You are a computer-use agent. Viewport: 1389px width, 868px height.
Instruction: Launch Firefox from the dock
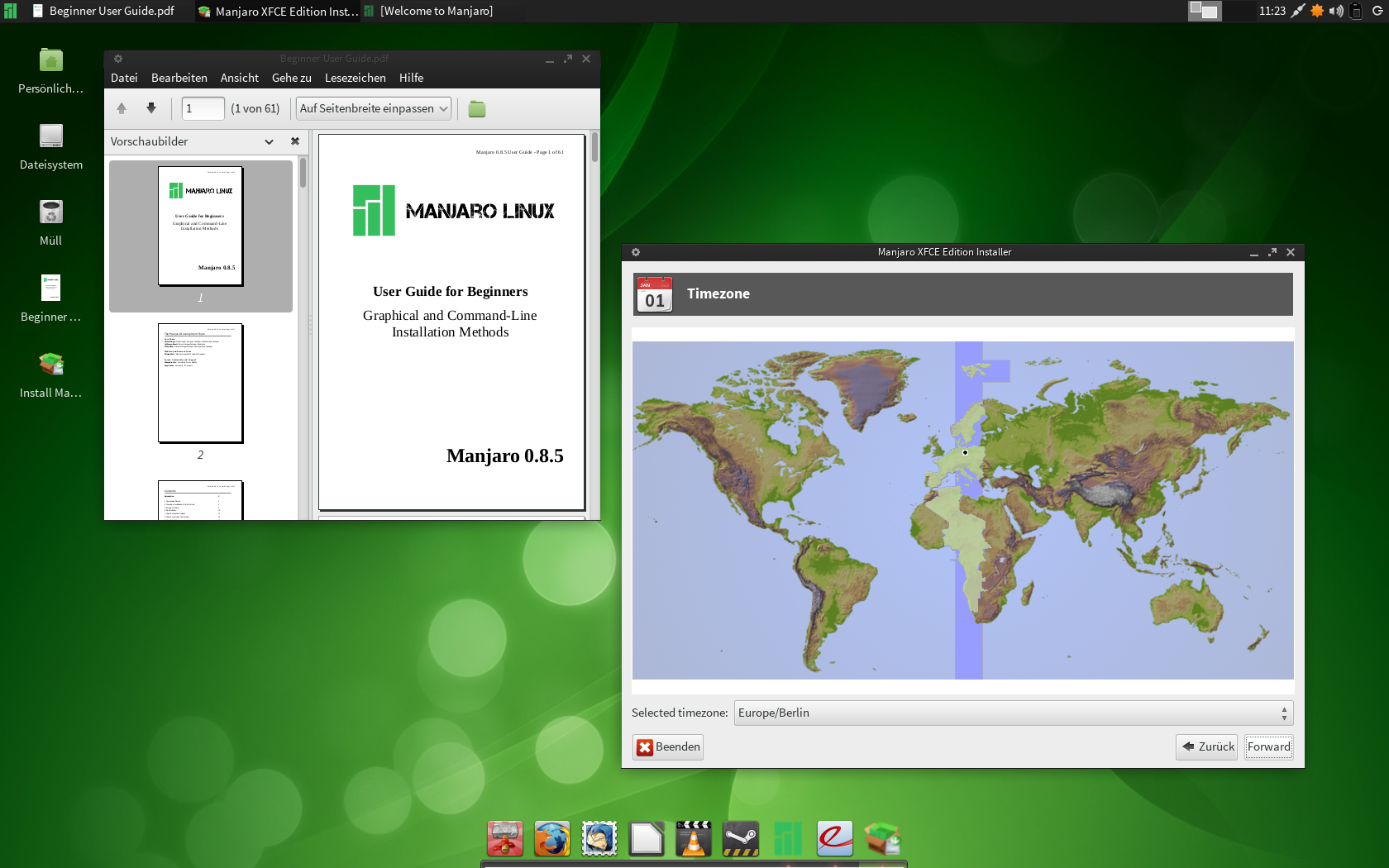point(551,839)
